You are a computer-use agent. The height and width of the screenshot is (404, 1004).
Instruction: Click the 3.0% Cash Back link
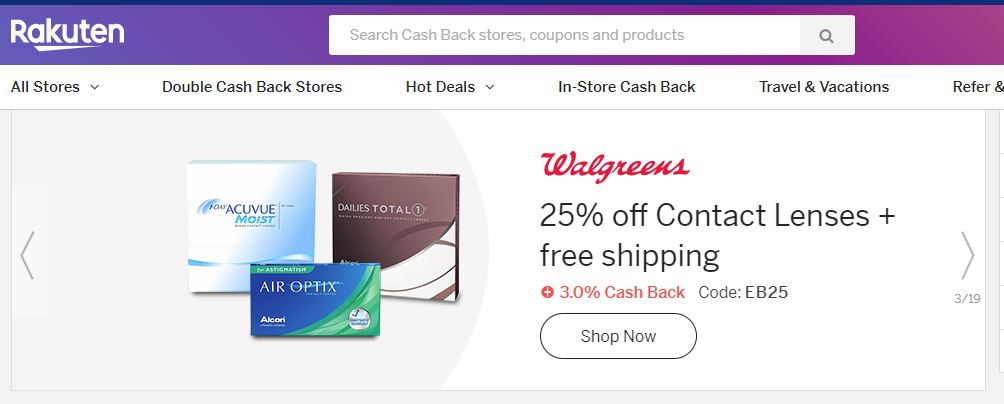pyautogui.click(x=622, y=293)
